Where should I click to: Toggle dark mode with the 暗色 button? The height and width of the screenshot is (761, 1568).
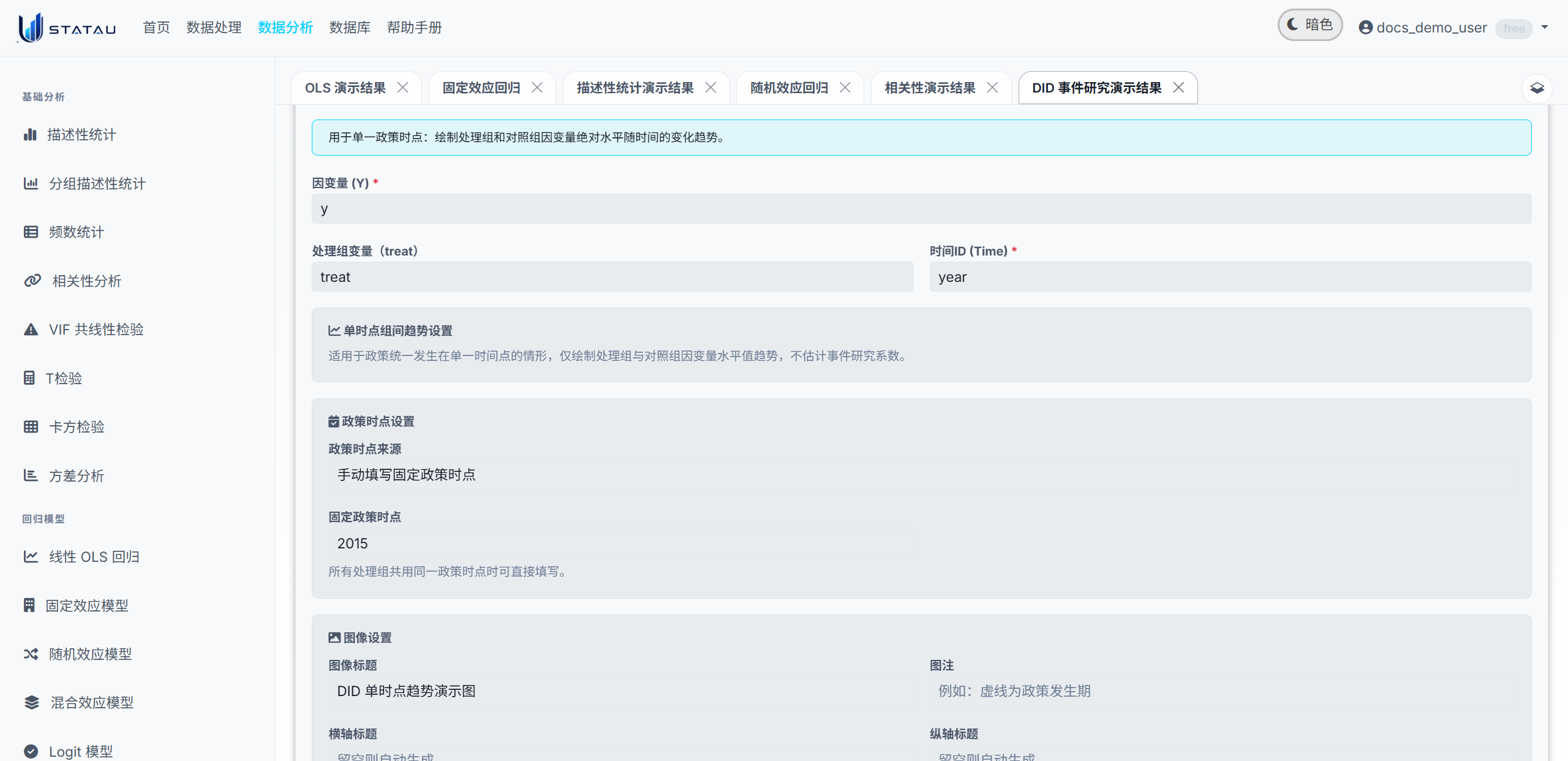coord(1310,25)
